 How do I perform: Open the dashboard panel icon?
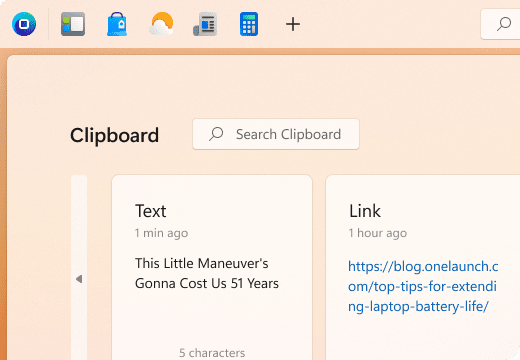coord(73,24)
